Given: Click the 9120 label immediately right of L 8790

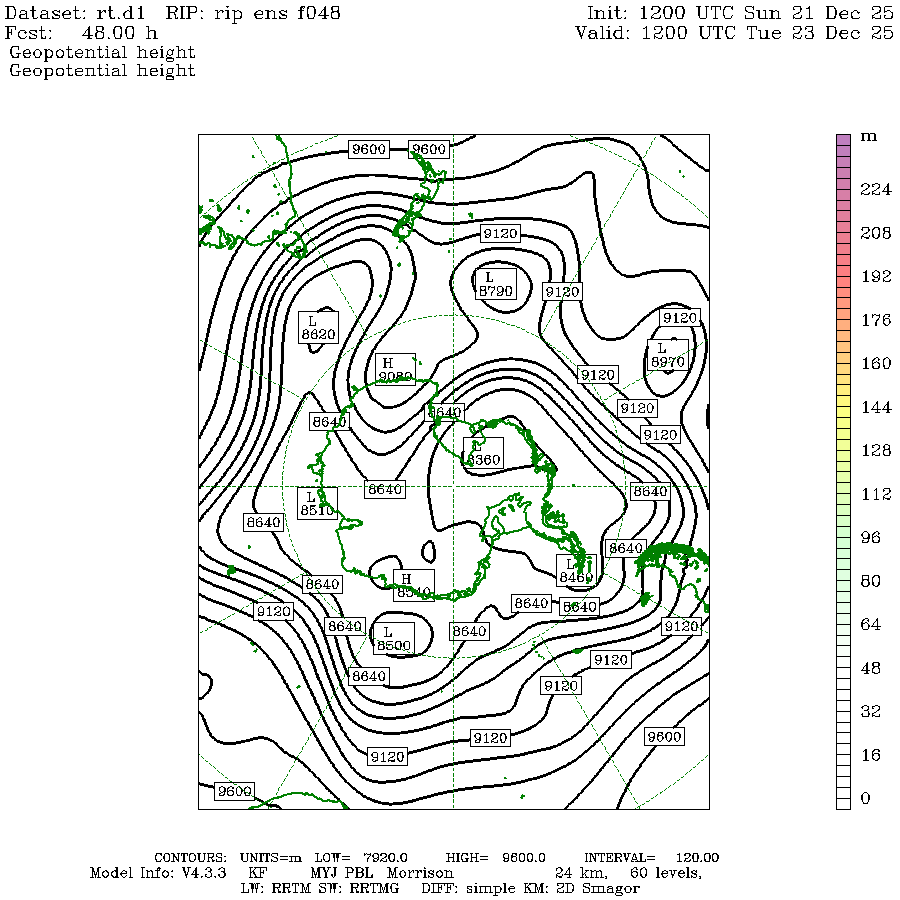Looking at the screenshot, I should [562, 292].
